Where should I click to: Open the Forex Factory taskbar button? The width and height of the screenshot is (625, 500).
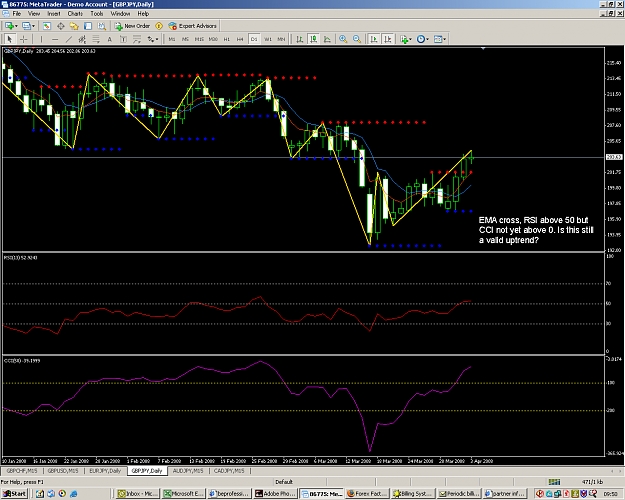click(366, 494)
